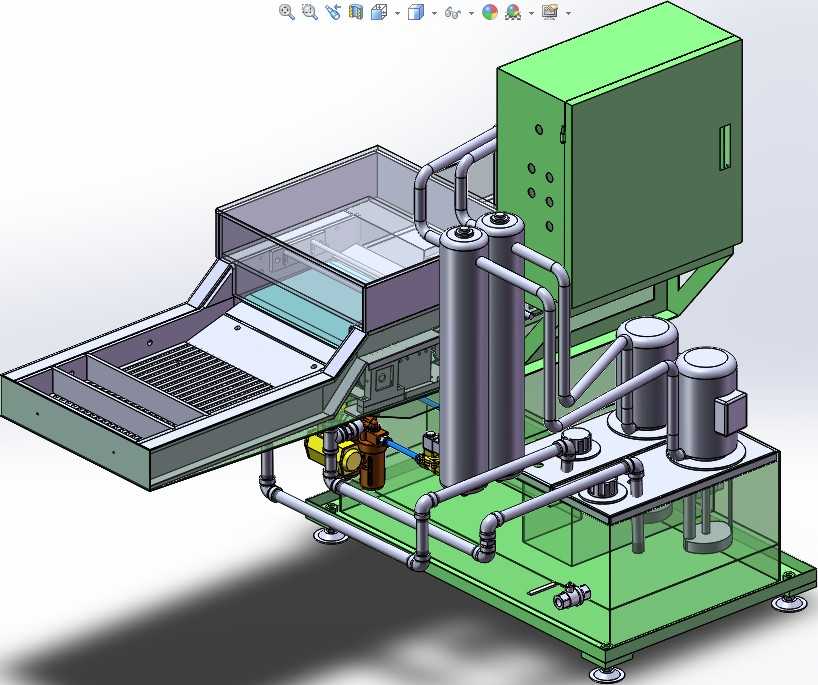Open the Hide/Show Items dropdown arrow
Screen dimensions: 818x685
pyautogui.click(x=471, y=13)
